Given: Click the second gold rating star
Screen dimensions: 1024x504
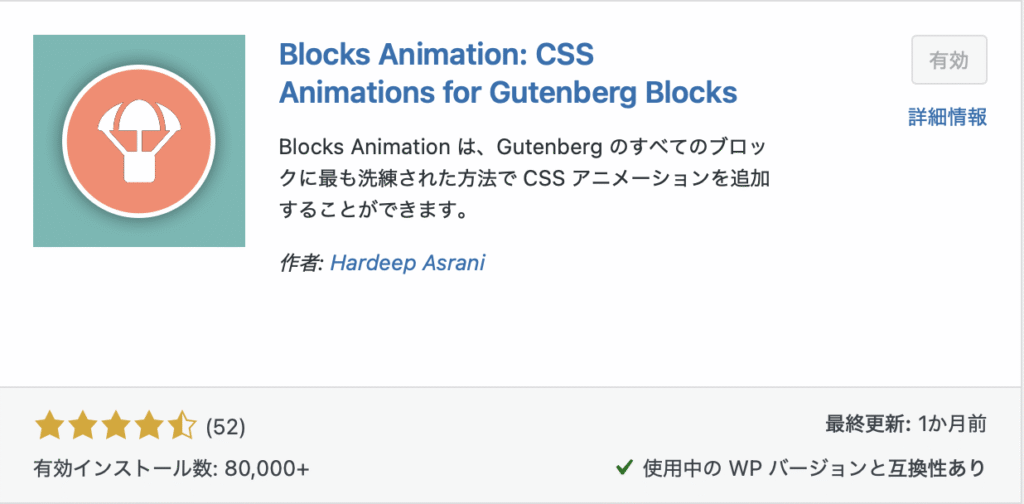Looking at the screenshot, I should (x=83, y=427).
